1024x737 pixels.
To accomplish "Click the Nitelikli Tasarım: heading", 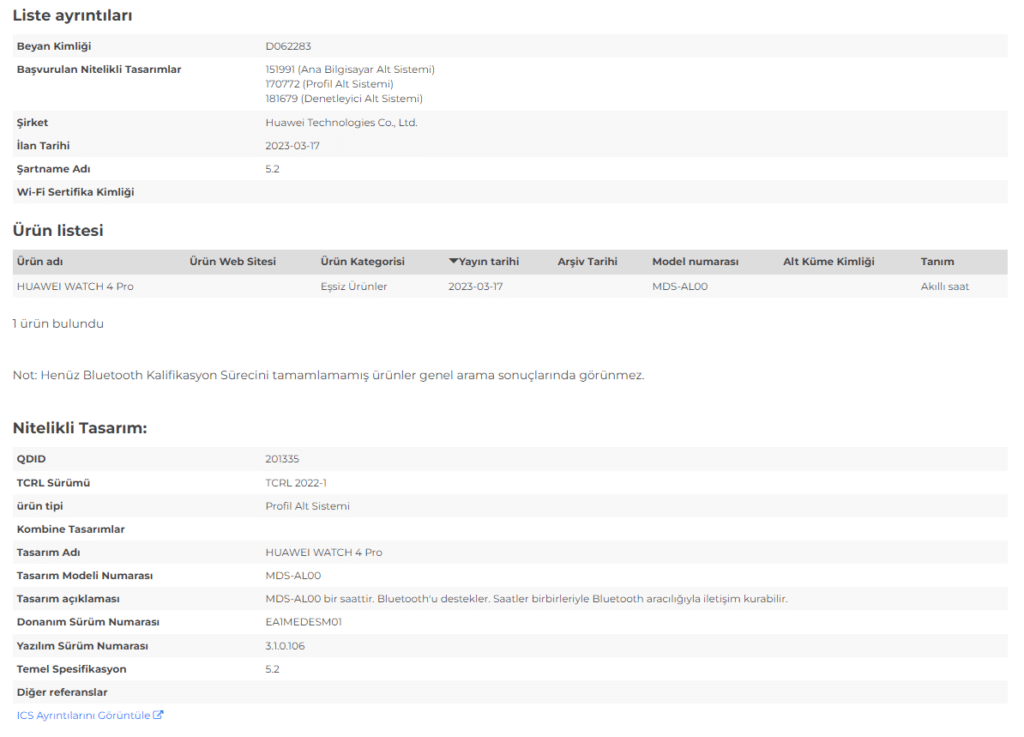I will 80,428.
